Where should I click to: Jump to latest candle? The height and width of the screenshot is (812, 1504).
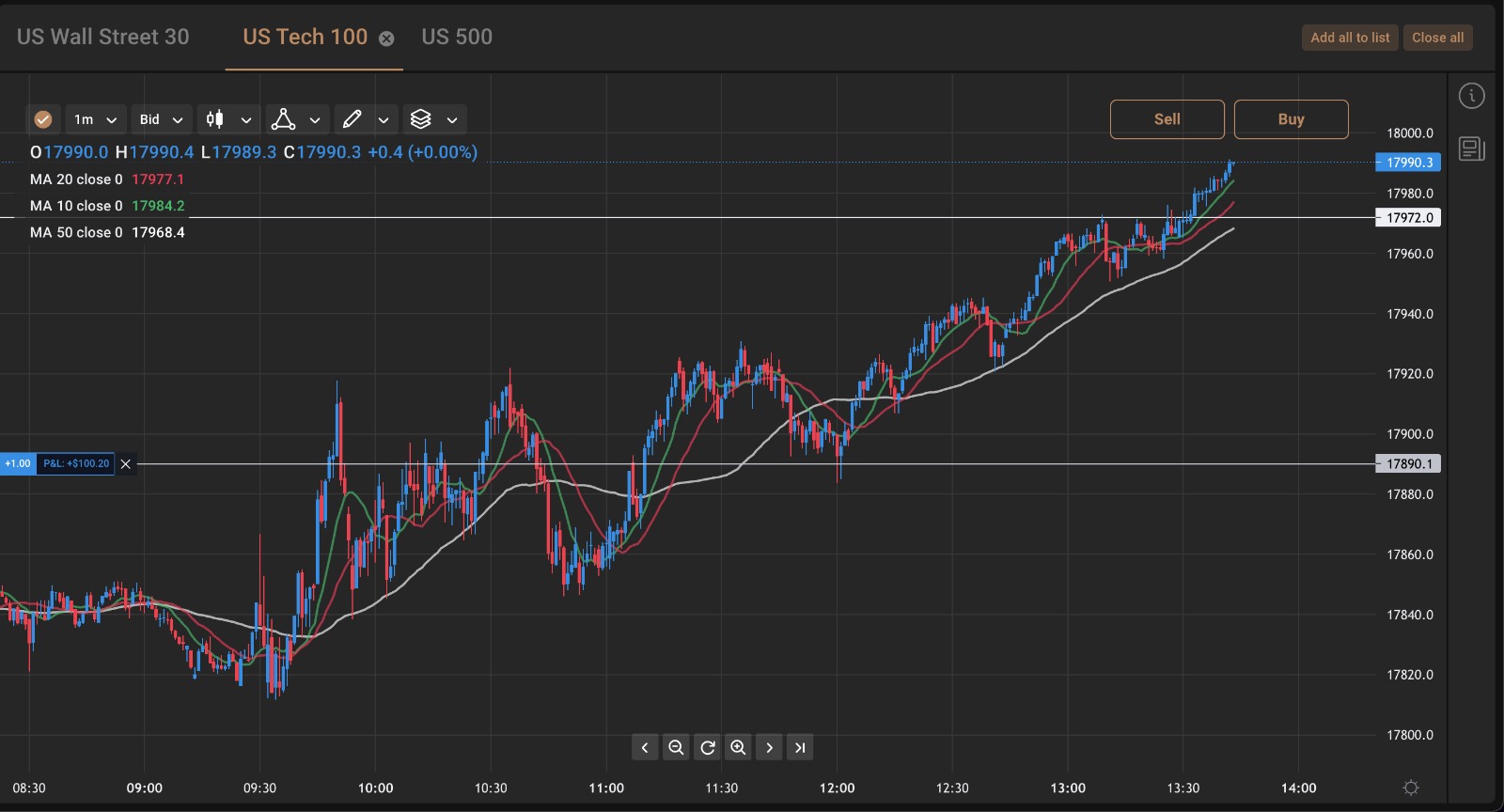click(800, 747)
